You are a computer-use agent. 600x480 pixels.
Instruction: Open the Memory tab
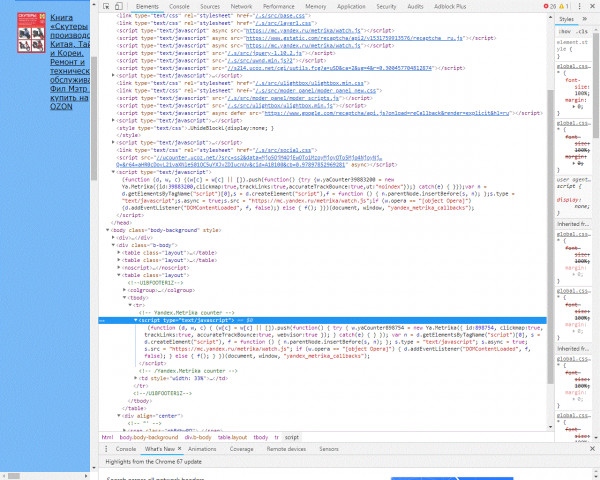pyautogui.click(x=316, y=7)
